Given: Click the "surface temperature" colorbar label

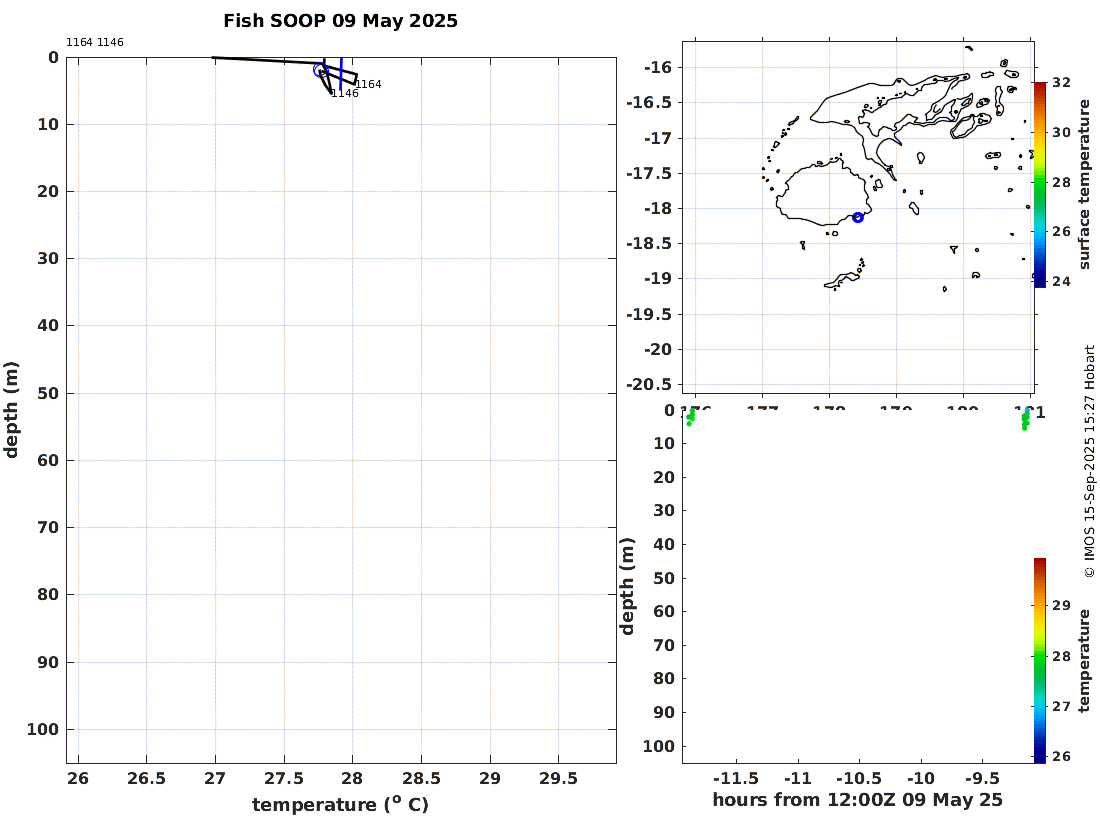Looking at the screenshot, I should click(x=1085, y=184).
